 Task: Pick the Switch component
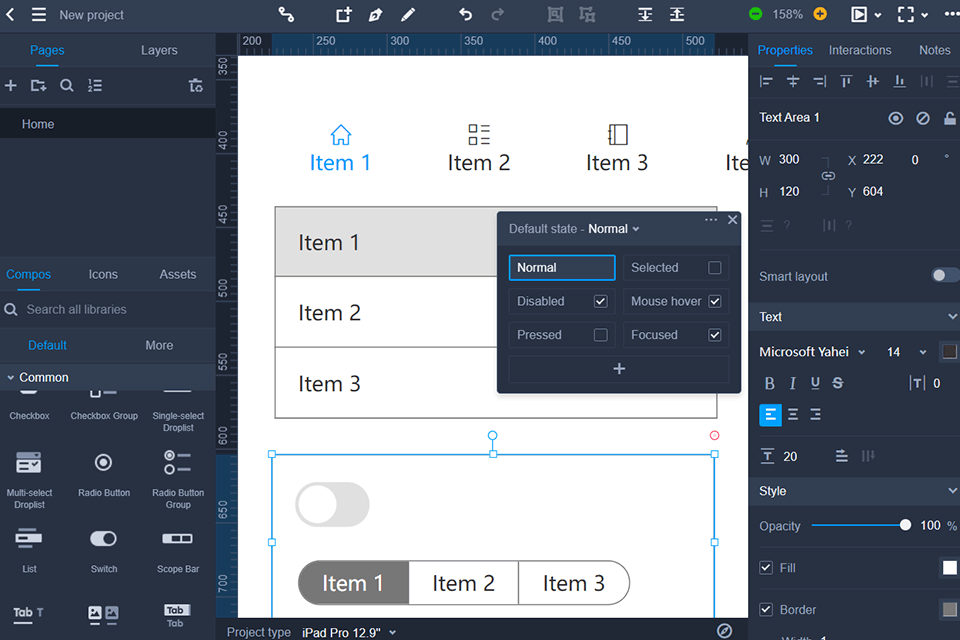[x=103, y=549]
